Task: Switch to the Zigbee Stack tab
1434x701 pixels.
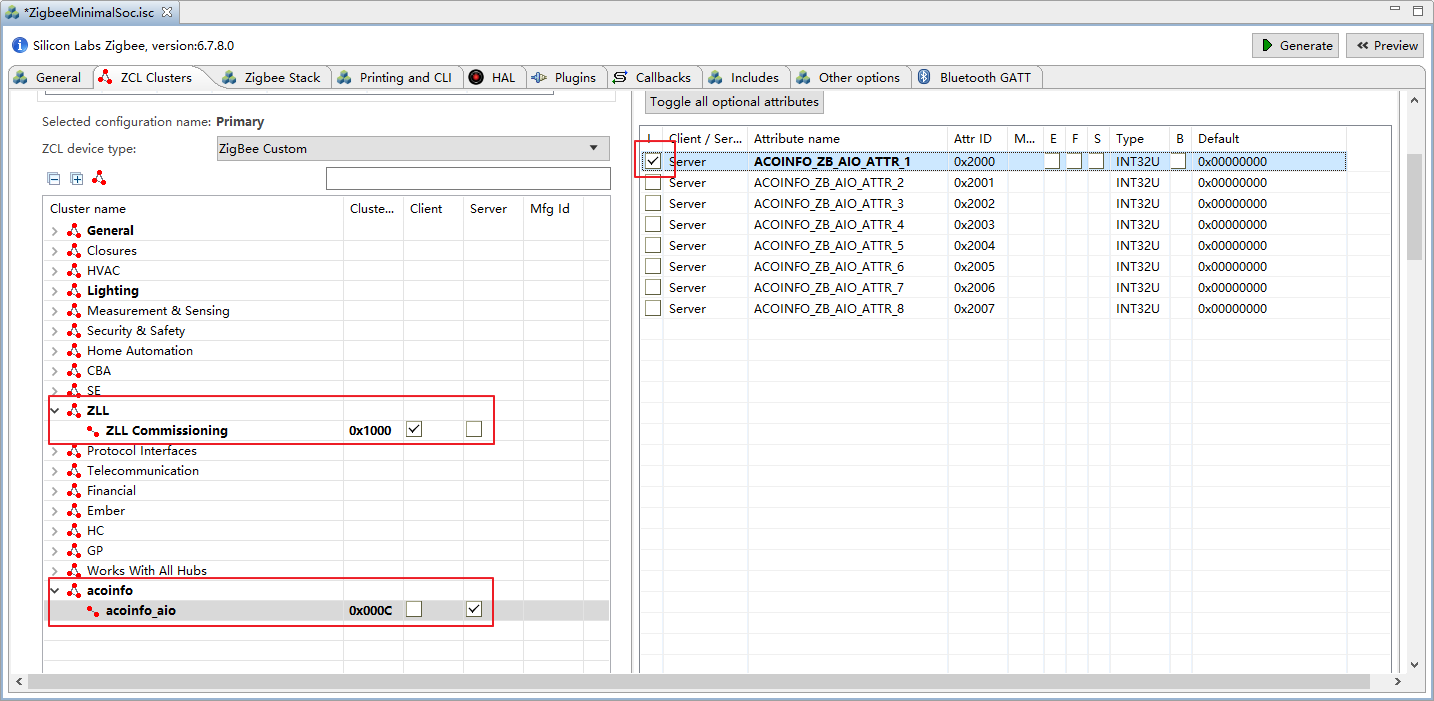Action: tap(282, 77)
